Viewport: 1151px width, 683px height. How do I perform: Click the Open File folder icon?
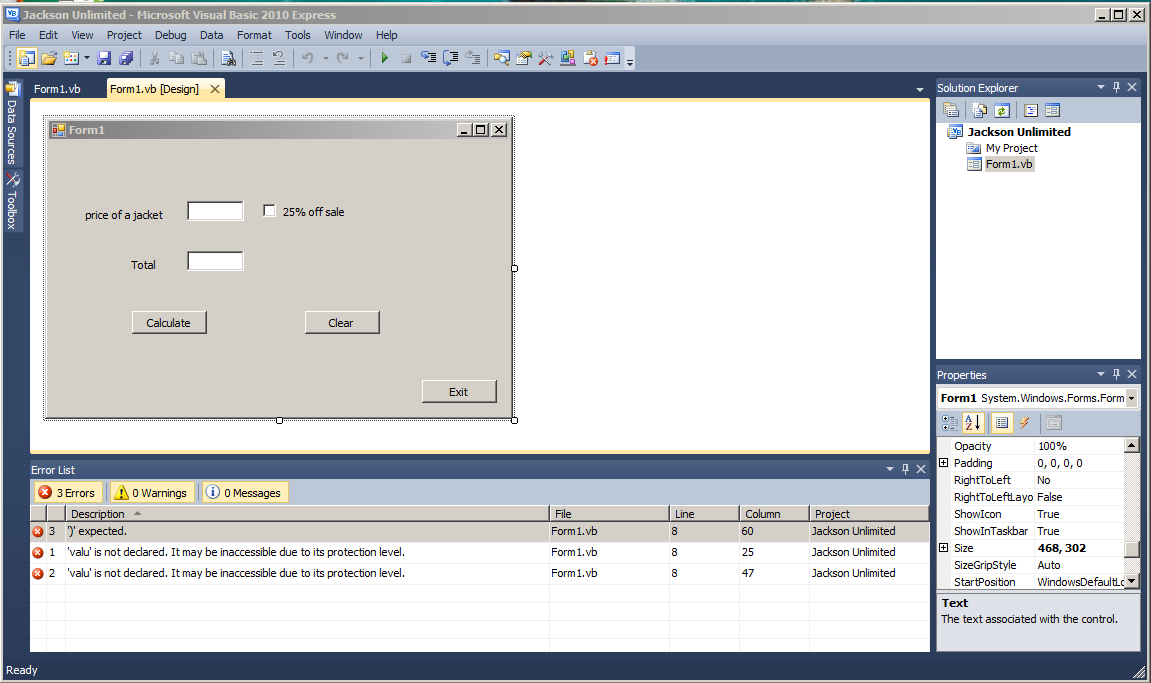pos(49,58)
